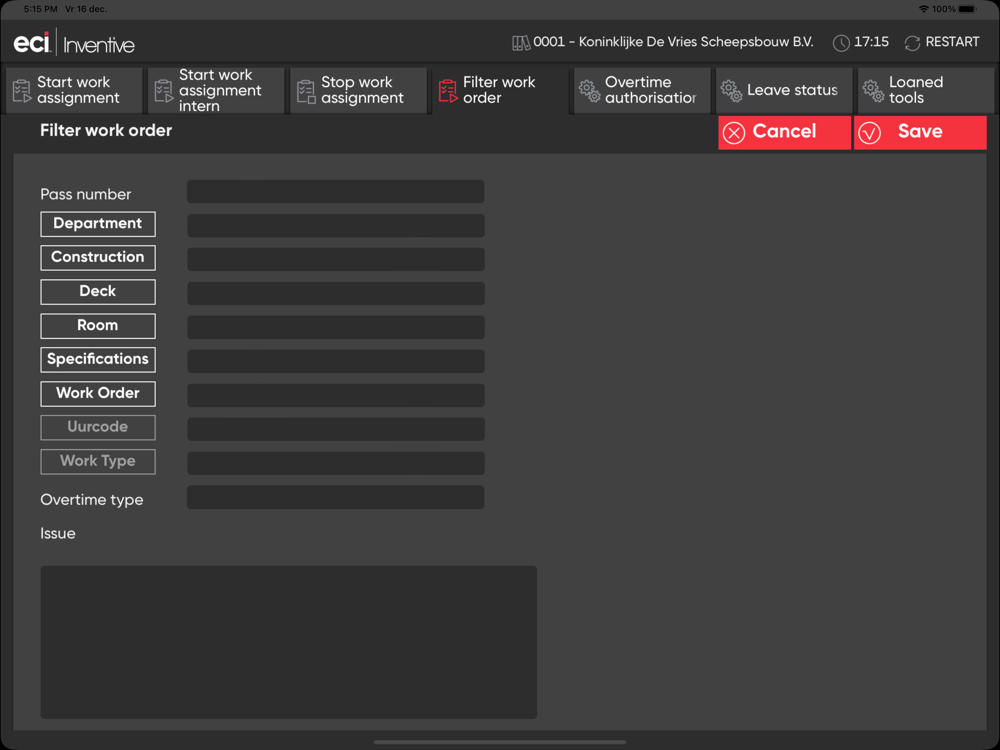Click the Work Type value field

335,463
